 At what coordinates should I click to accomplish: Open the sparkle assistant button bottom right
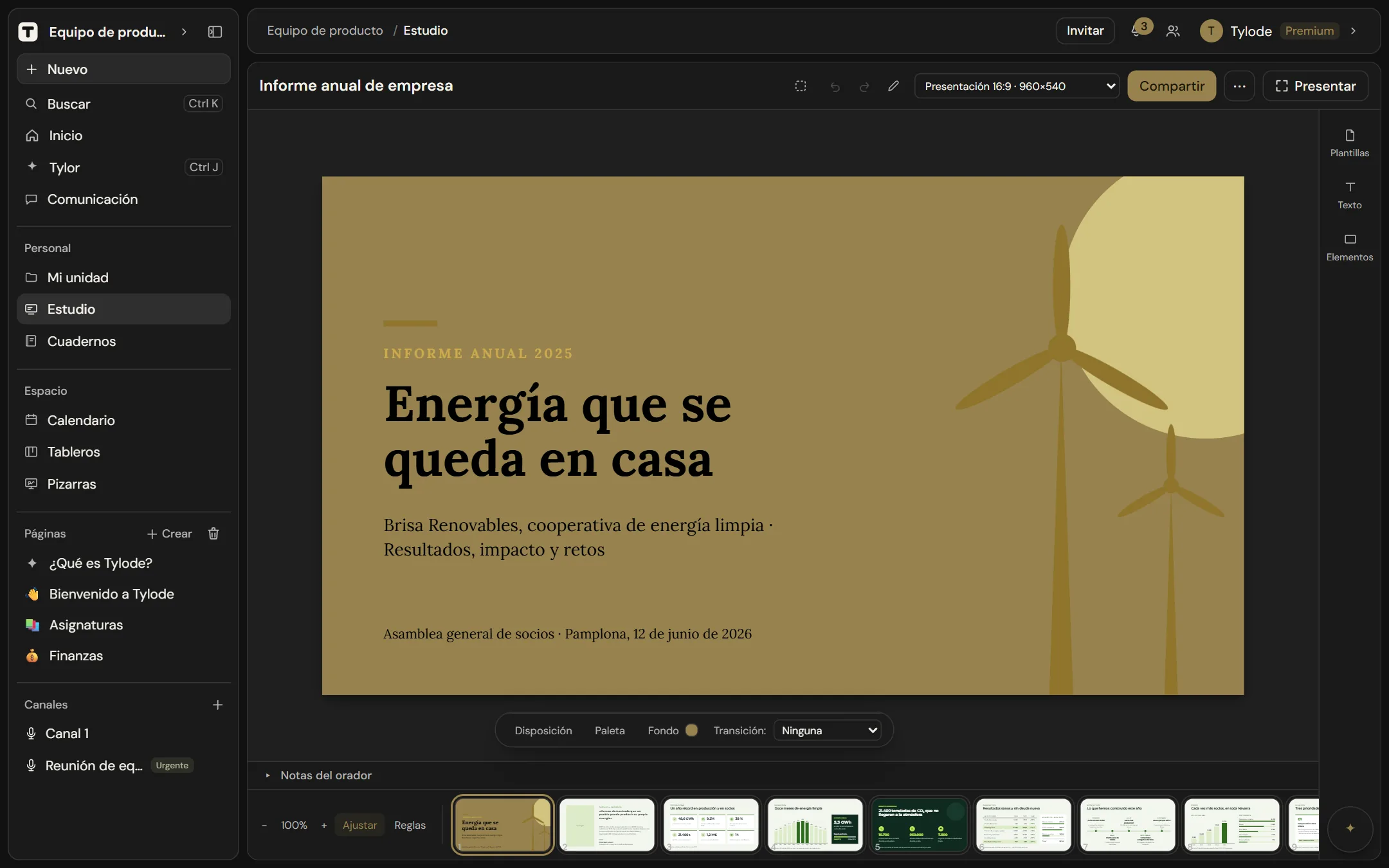coord(1350,828)
